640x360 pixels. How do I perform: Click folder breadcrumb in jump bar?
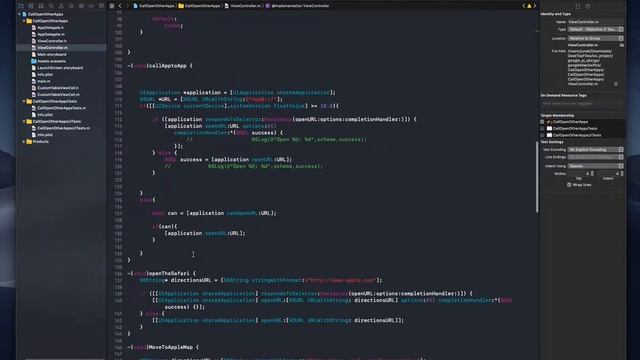(x=199, y=6)
